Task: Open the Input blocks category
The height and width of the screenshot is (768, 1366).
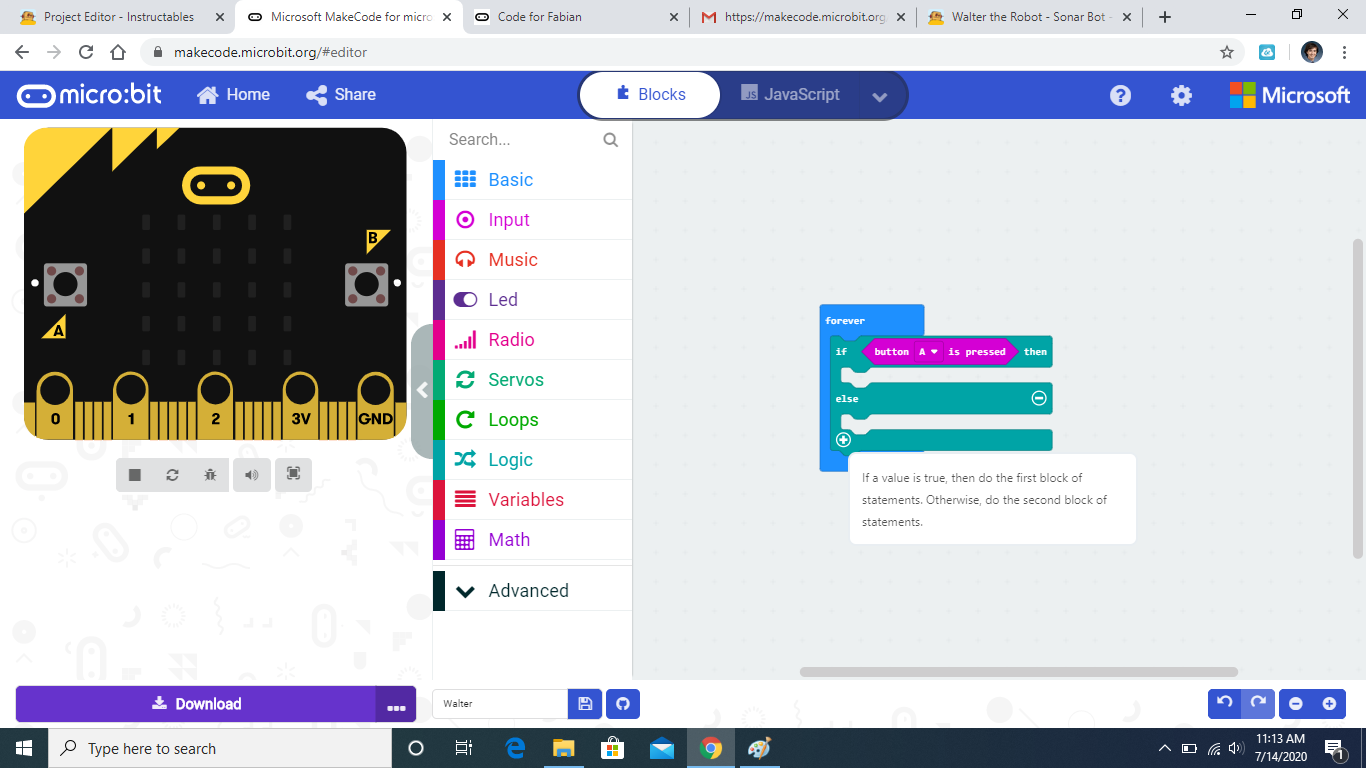Action: [x=532, y=220]
